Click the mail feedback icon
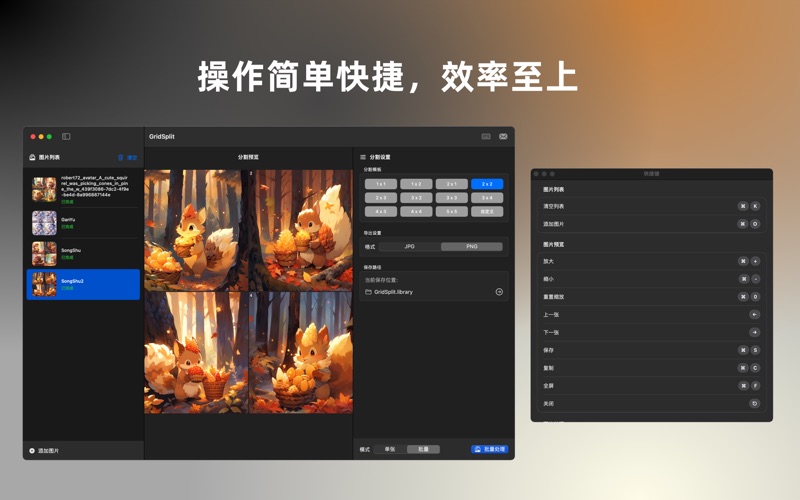800x500 pixels. pyautogui.click(x=503, y=136)
